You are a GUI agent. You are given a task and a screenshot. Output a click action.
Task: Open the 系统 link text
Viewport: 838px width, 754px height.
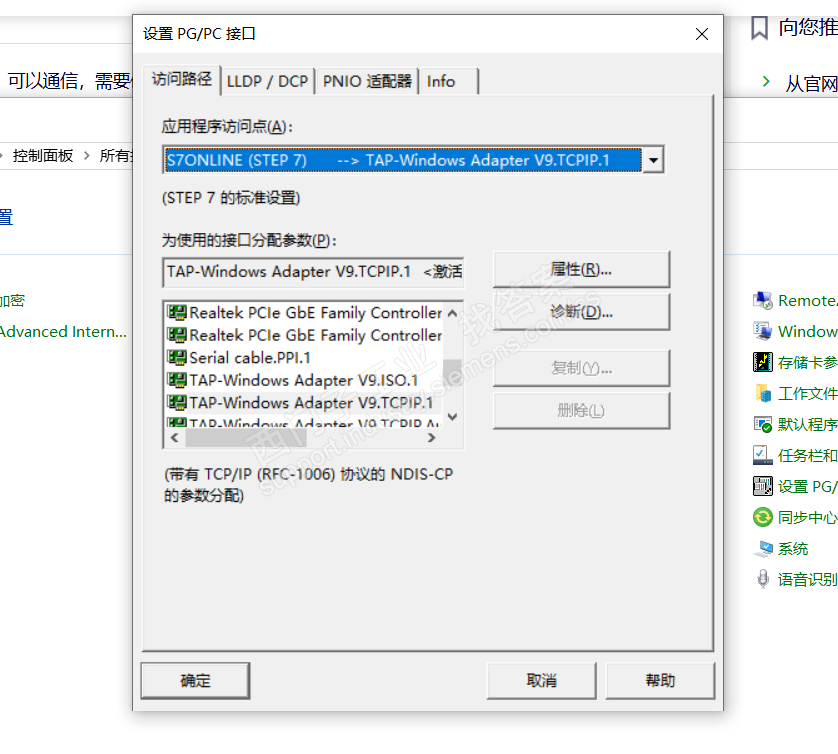coord(793,548)
